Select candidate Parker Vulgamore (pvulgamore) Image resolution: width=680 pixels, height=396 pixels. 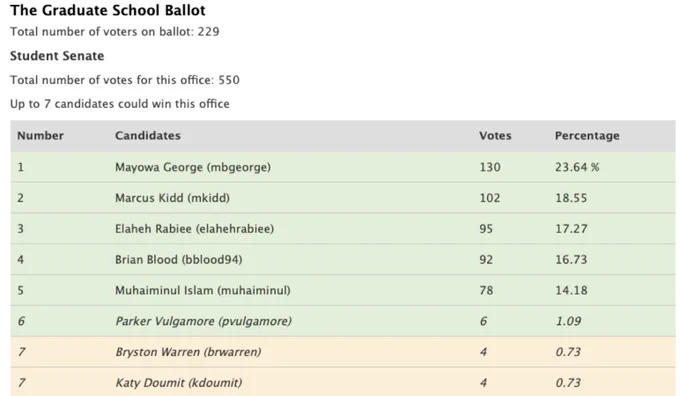(x=203, y=321)
